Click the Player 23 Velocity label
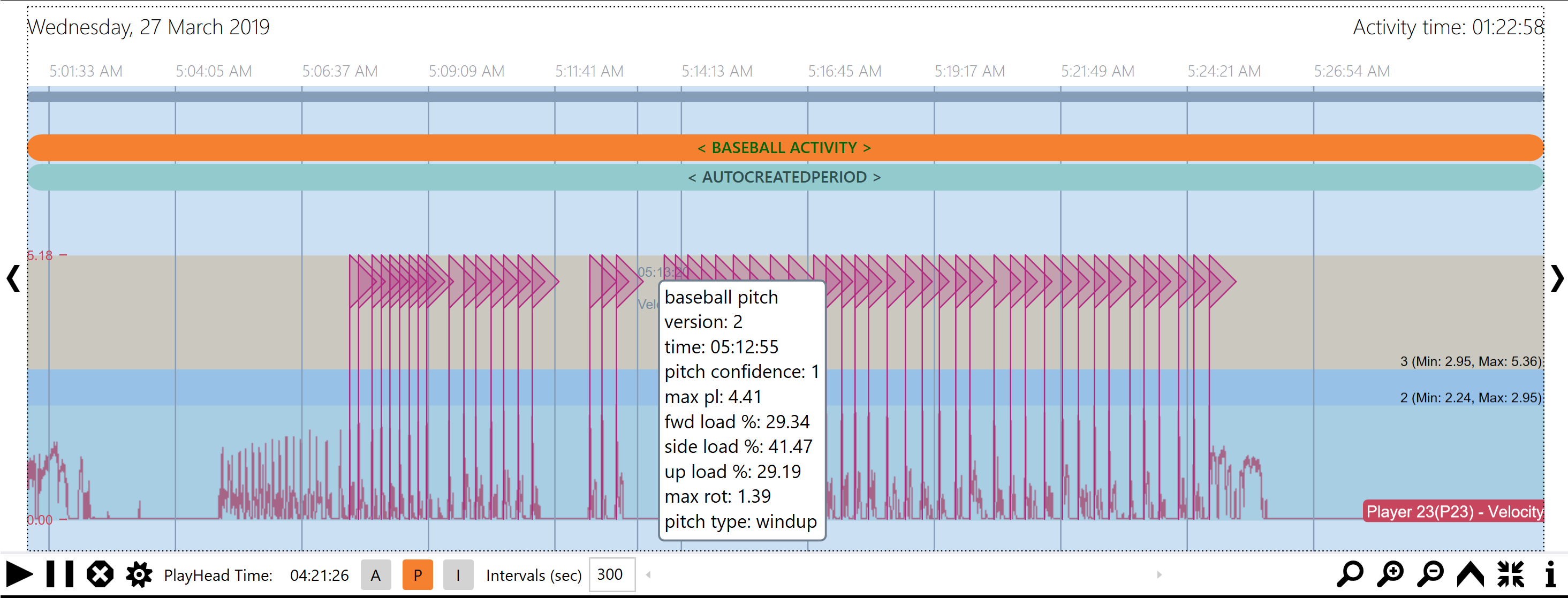1568x598 pixels. pyautogui.click(x=1453, y=511)
